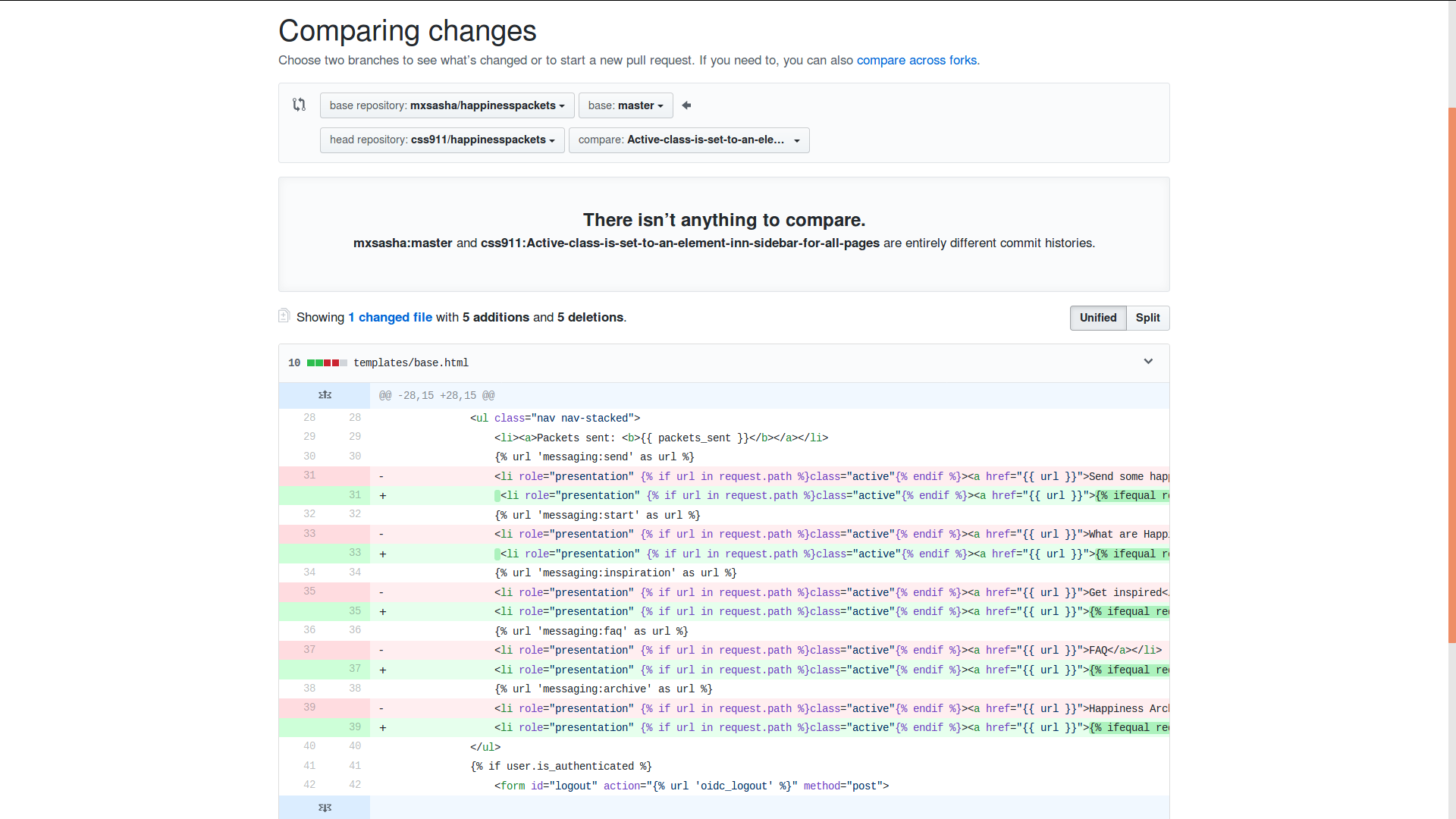Open base: master branch dropdown
1456x819 pixels.
pyautogui.click(x=626, y=105)
